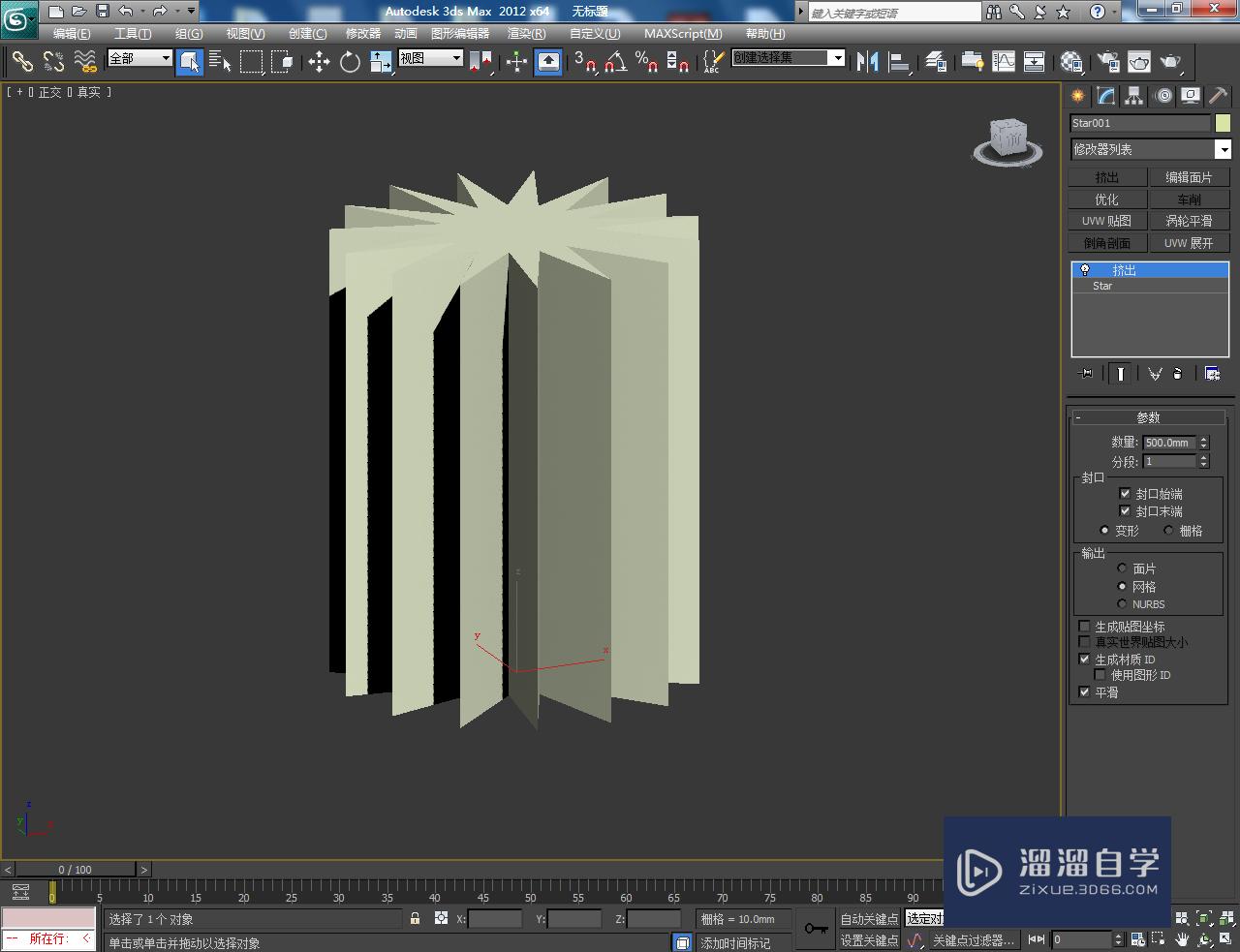
Task: Select the Link tool in main toolbar
Action: coord(21,62)
